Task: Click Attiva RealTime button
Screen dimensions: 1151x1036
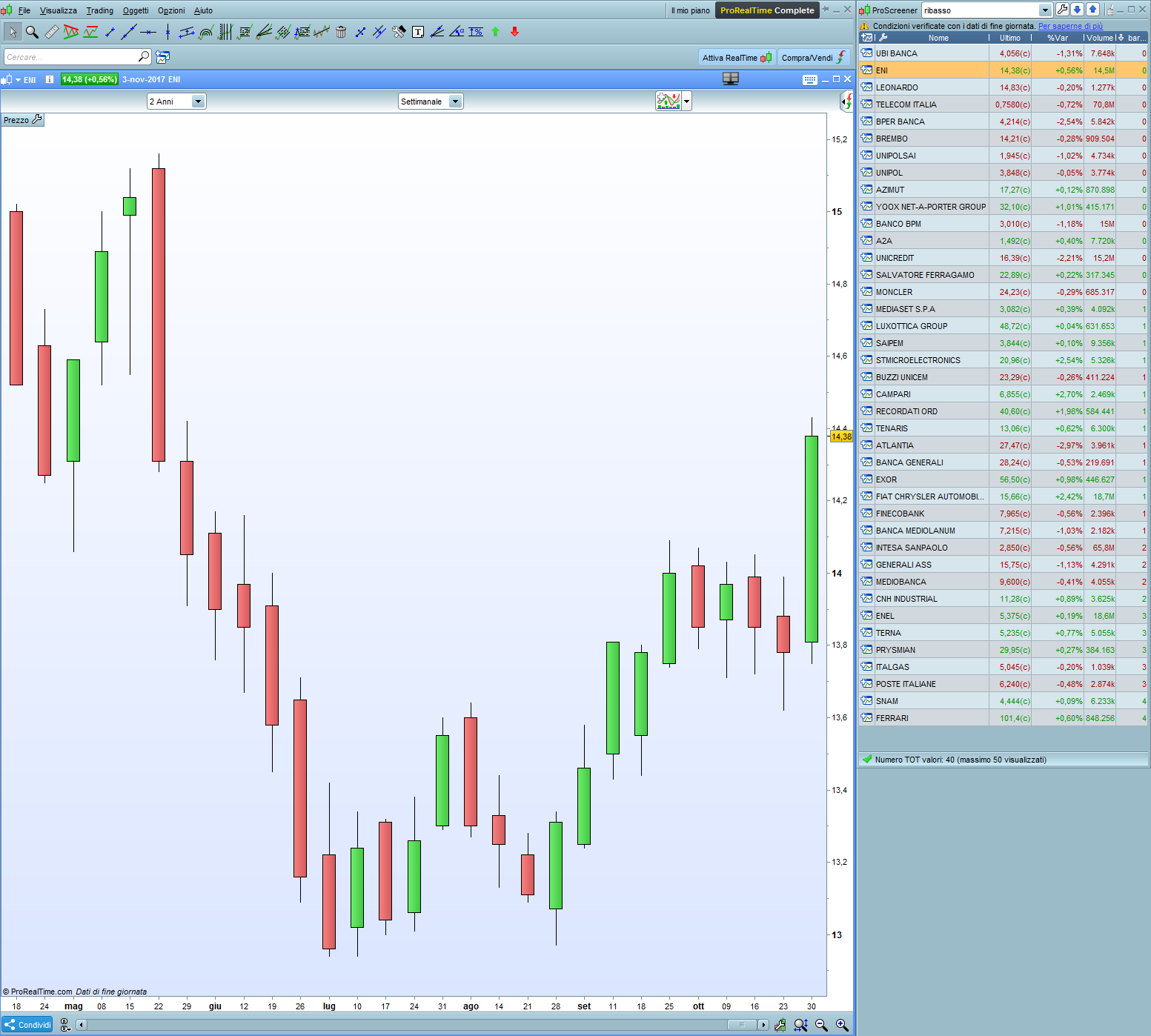Action: [x=737, y=58]
